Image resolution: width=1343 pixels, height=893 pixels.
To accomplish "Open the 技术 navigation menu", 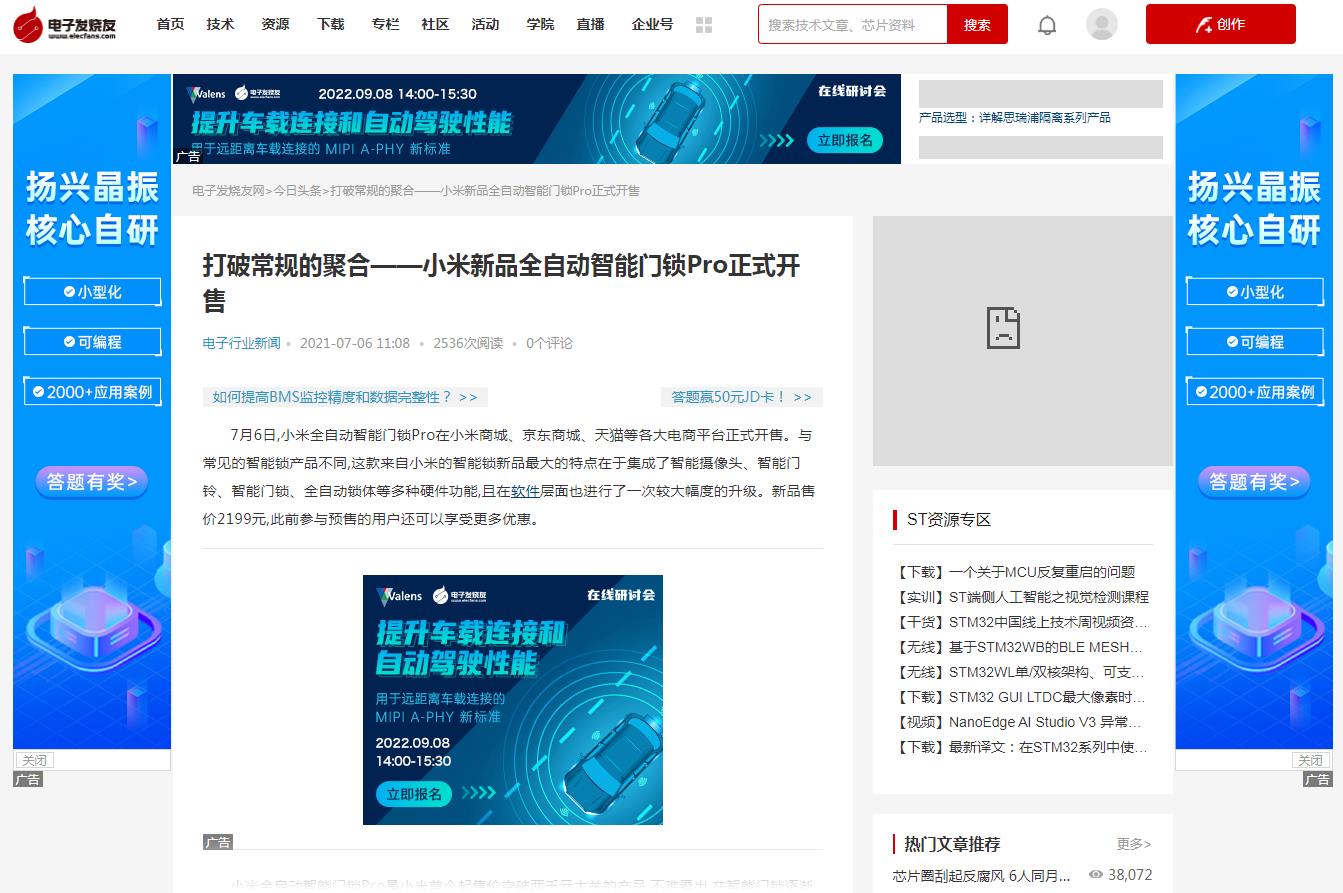I will [x=220, y=24].
